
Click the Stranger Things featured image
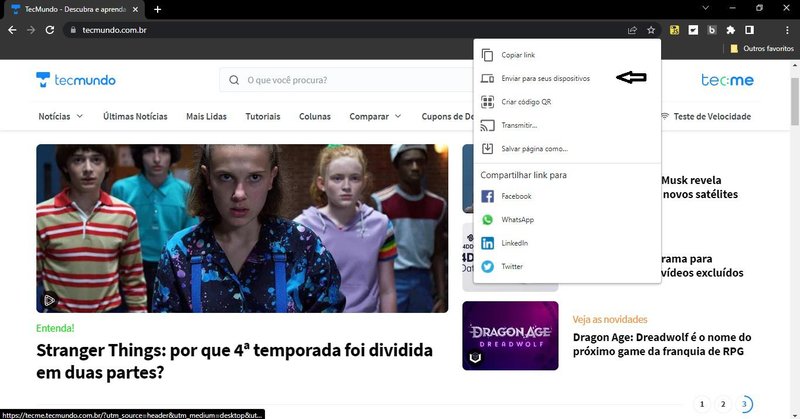[242, 228]
